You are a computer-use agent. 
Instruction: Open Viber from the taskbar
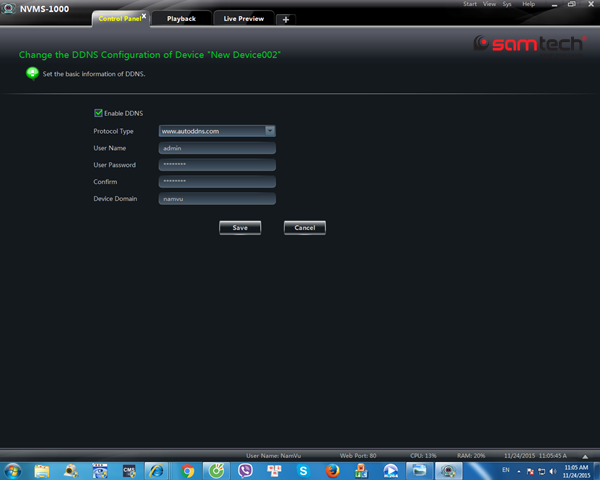(x=245, y=471)
